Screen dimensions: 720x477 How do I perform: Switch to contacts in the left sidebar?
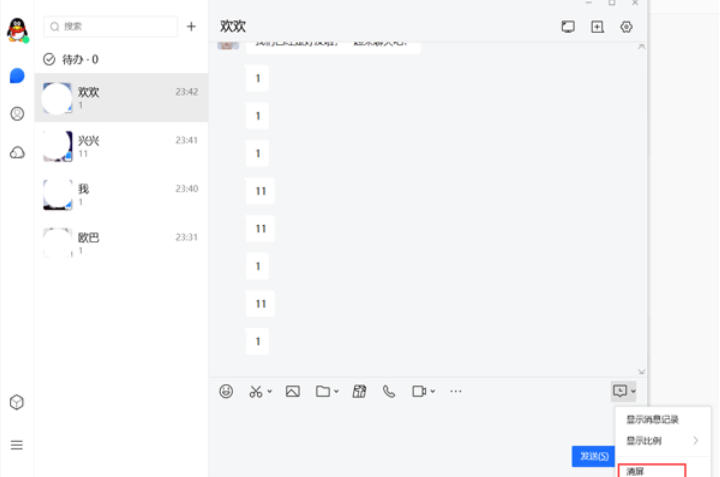17,114
